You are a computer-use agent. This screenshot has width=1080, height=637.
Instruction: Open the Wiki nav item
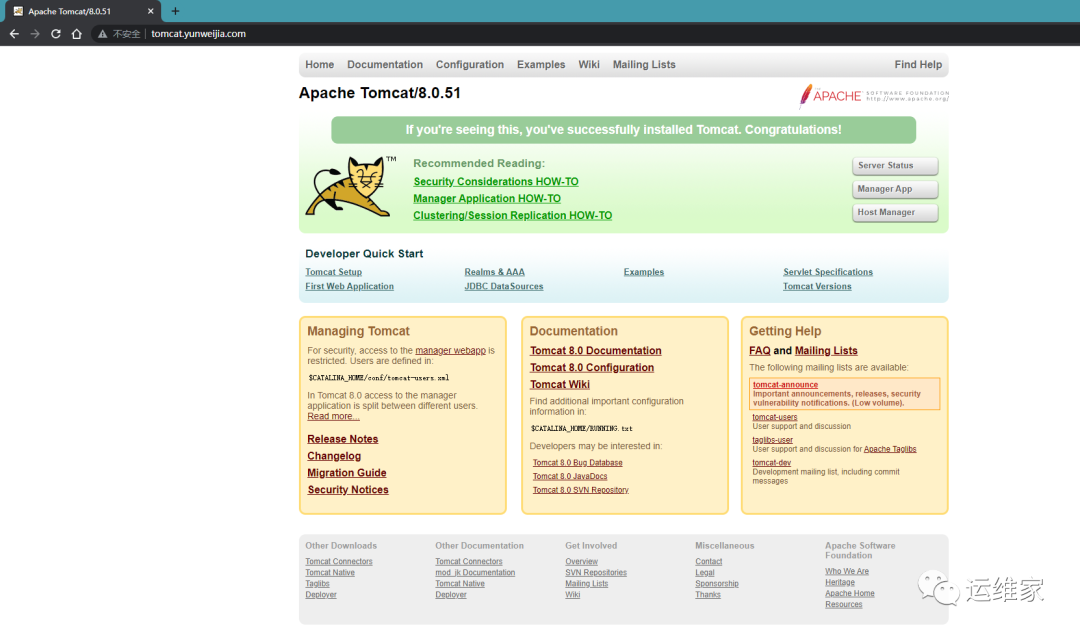coord(589,65)
